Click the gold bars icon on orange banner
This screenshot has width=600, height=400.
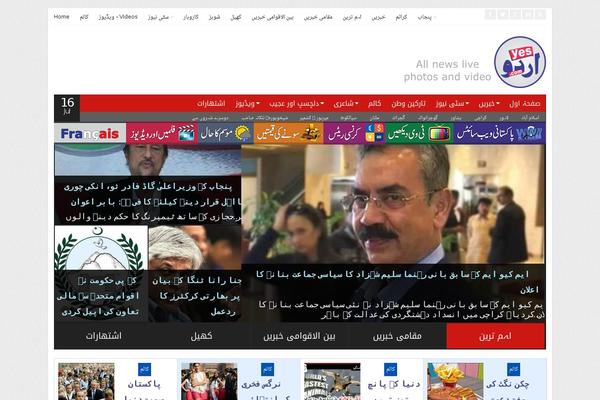pos(310,134)
